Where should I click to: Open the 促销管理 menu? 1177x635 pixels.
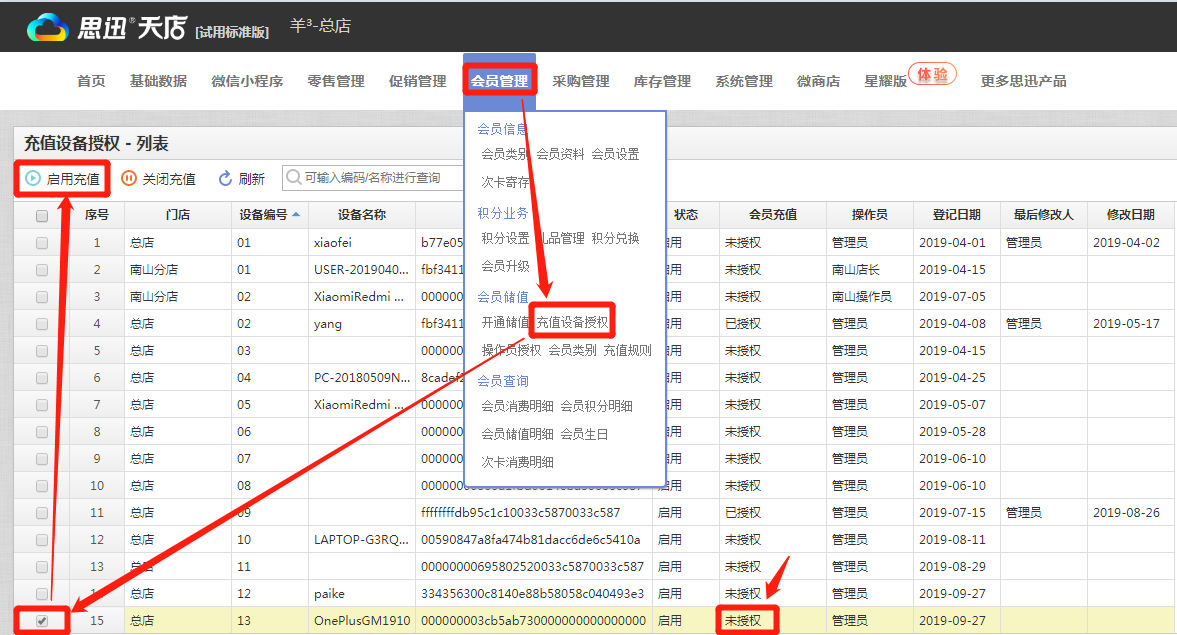tap(417, 81)
